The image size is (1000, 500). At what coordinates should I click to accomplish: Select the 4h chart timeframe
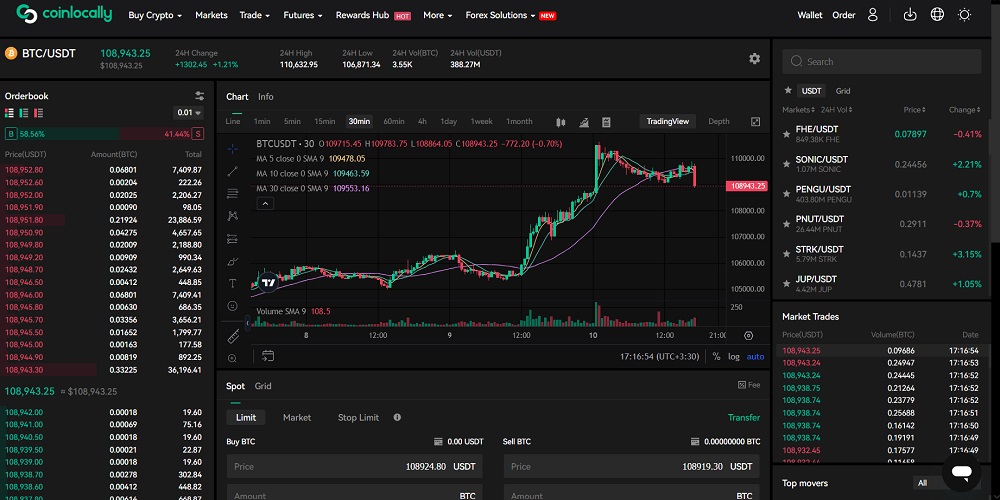(x=422, y=122)
